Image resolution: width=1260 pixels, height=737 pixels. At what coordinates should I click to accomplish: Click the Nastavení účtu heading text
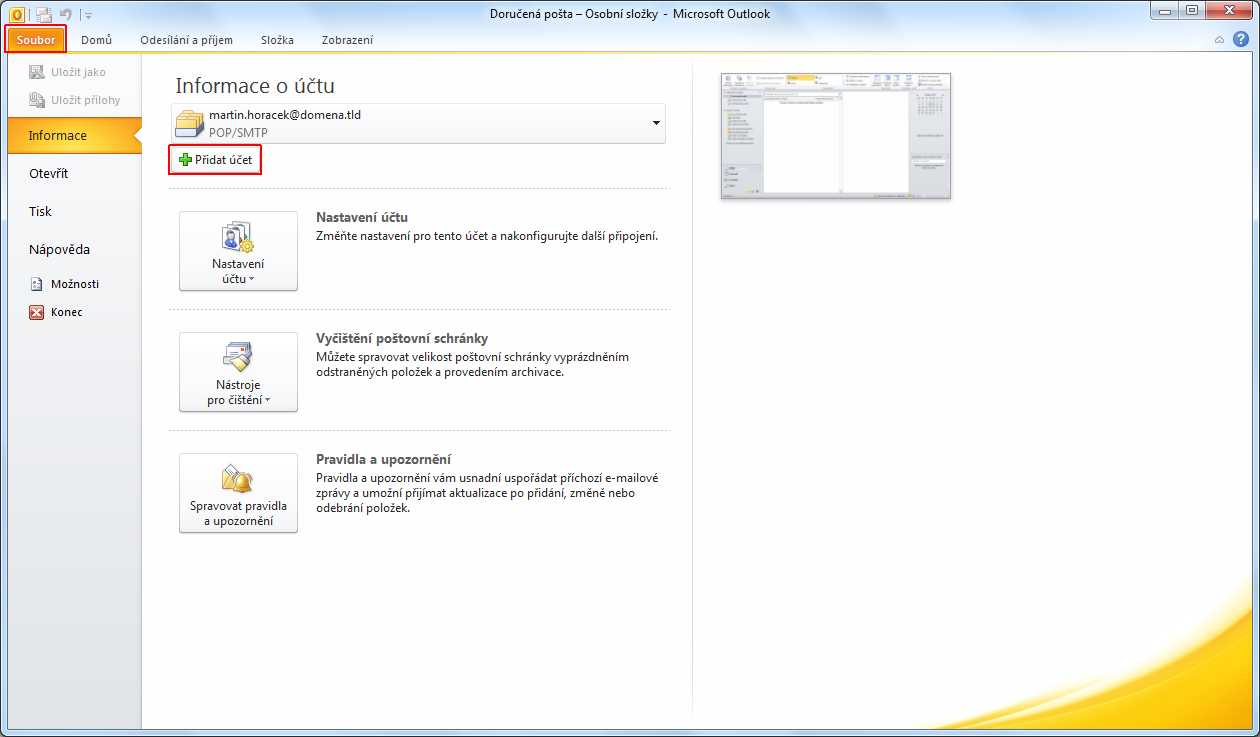pyautogui.click(x=362, y=217)
